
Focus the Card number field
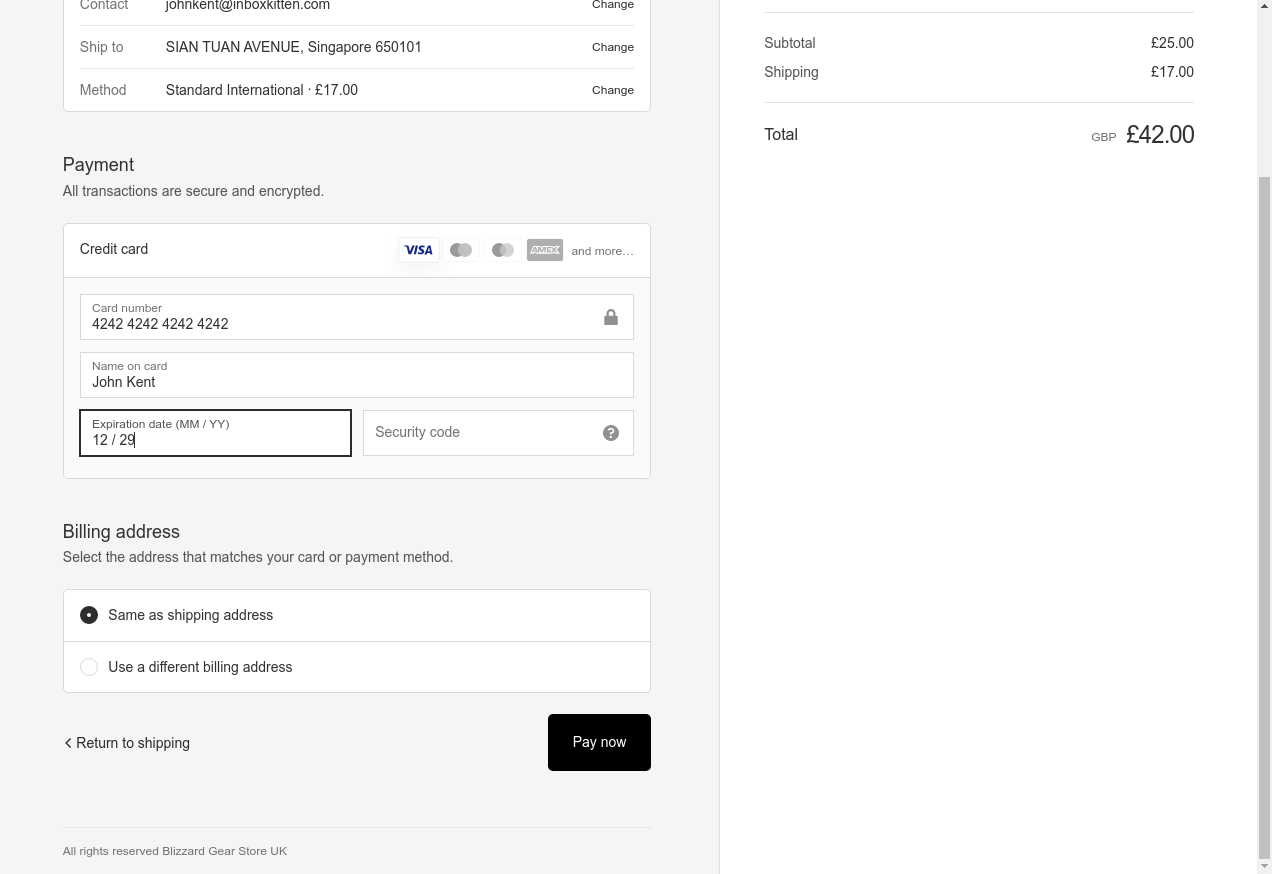[x=357, y=317]
